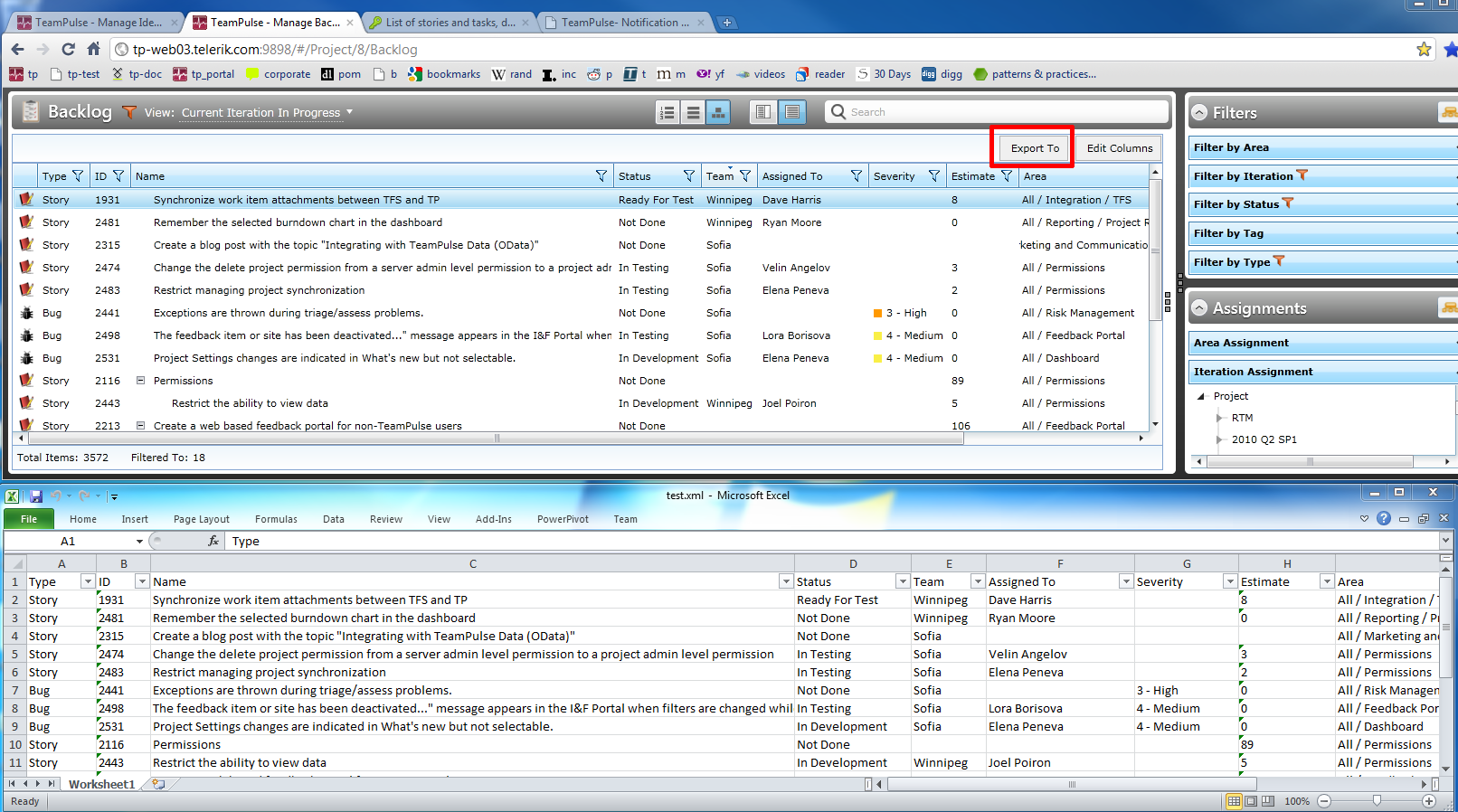This screenshot has width=1458, height=812.
Task: Open the Severity column filter funnel
Action: point(933,176)
